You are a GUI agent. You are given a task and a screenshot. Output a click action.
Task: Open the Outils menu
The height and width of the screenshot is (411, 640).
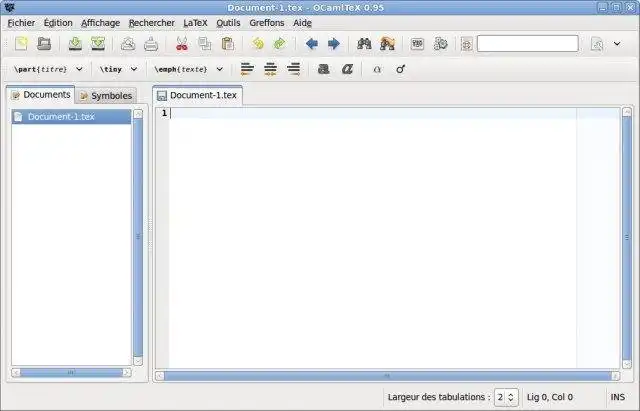coord(228,23)
